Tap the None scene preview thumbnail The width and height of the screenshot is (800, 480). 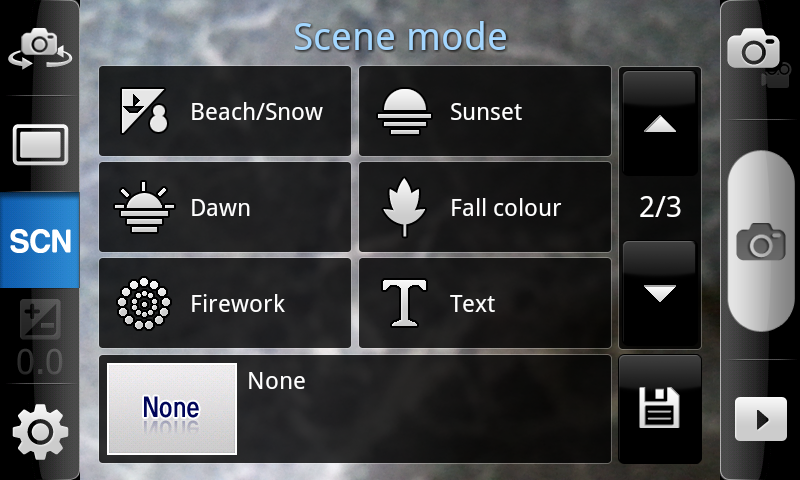(172, 409)
